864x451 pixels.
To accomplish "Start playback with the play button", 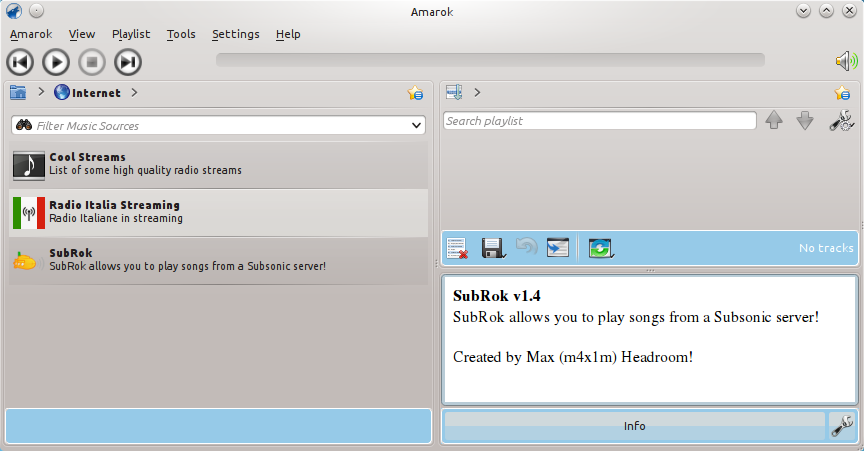I will tap(56, 62).
